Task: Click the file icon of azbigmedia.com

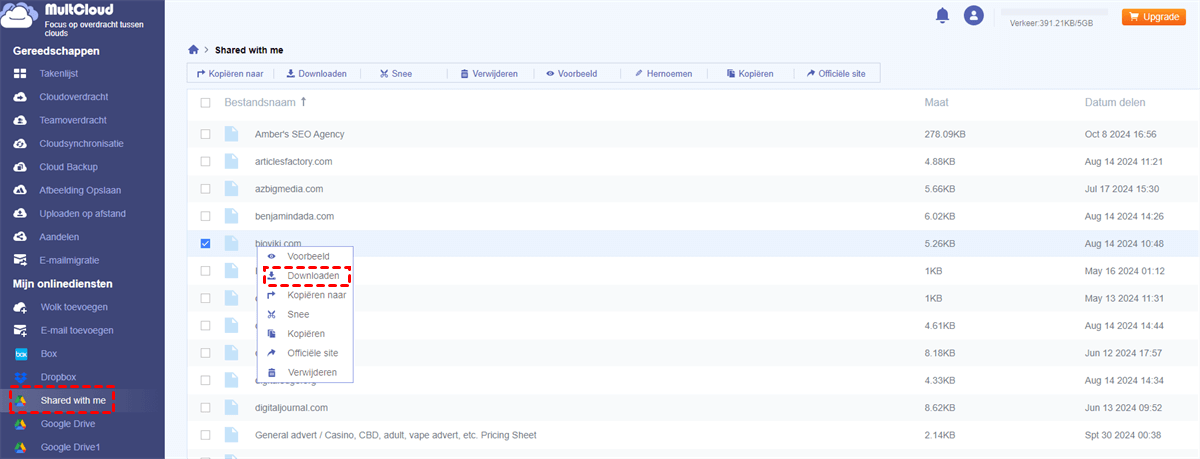Action: pos(232,188)
